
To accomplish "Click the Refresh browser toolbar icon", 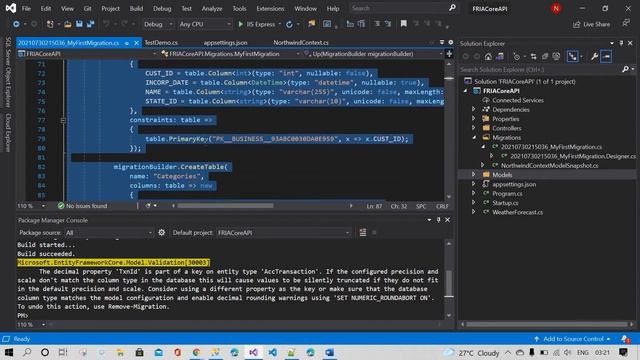I will 289,24.
